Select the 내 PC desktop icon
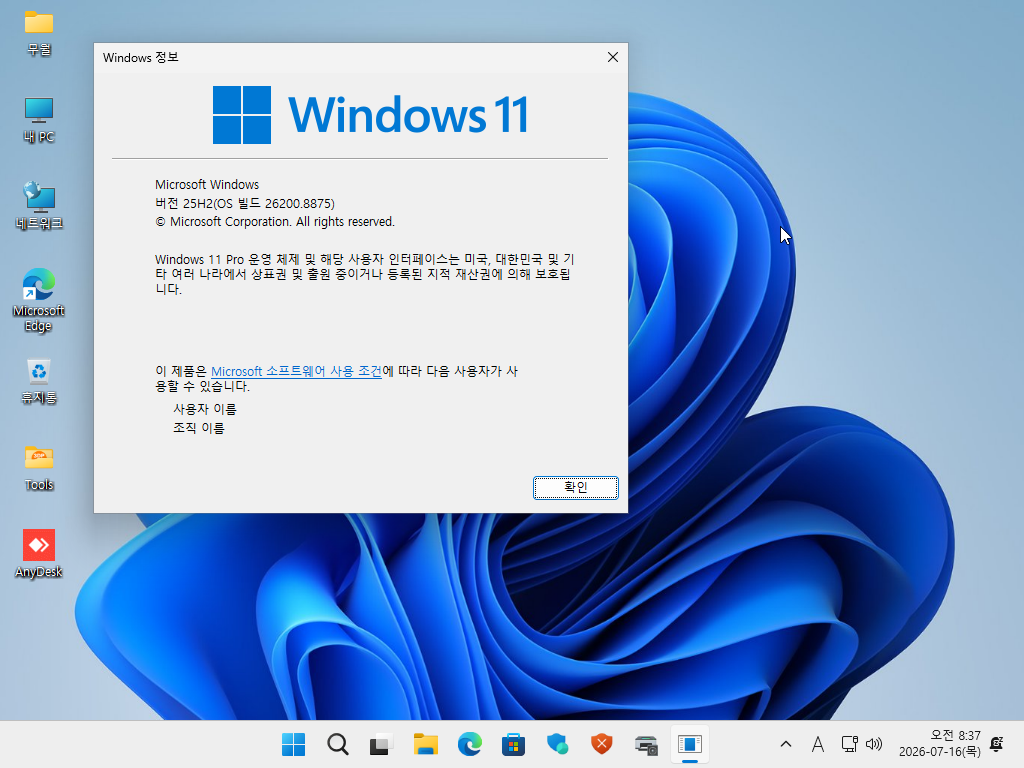This screenshot has width=1024, height=768. click(x=39, y=120)
